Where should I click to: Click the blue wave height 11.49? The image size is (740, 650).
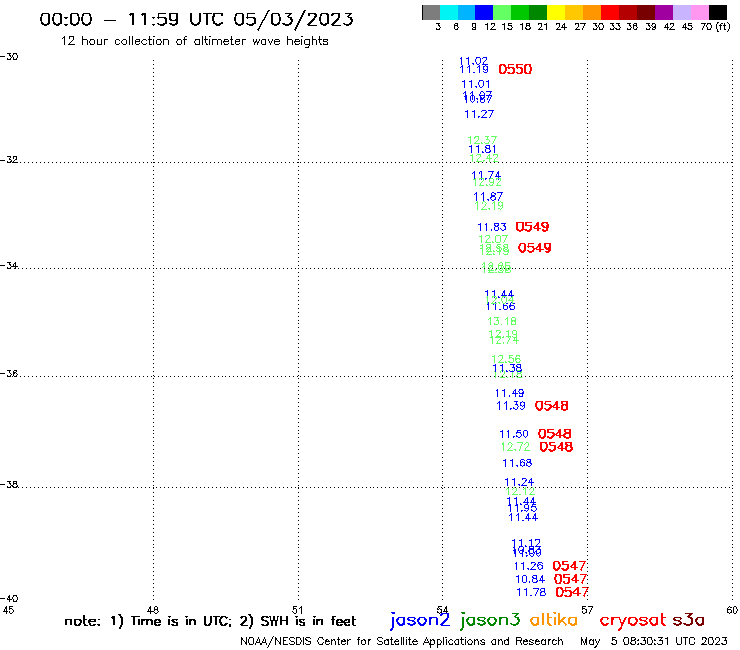tap(509, 393)
